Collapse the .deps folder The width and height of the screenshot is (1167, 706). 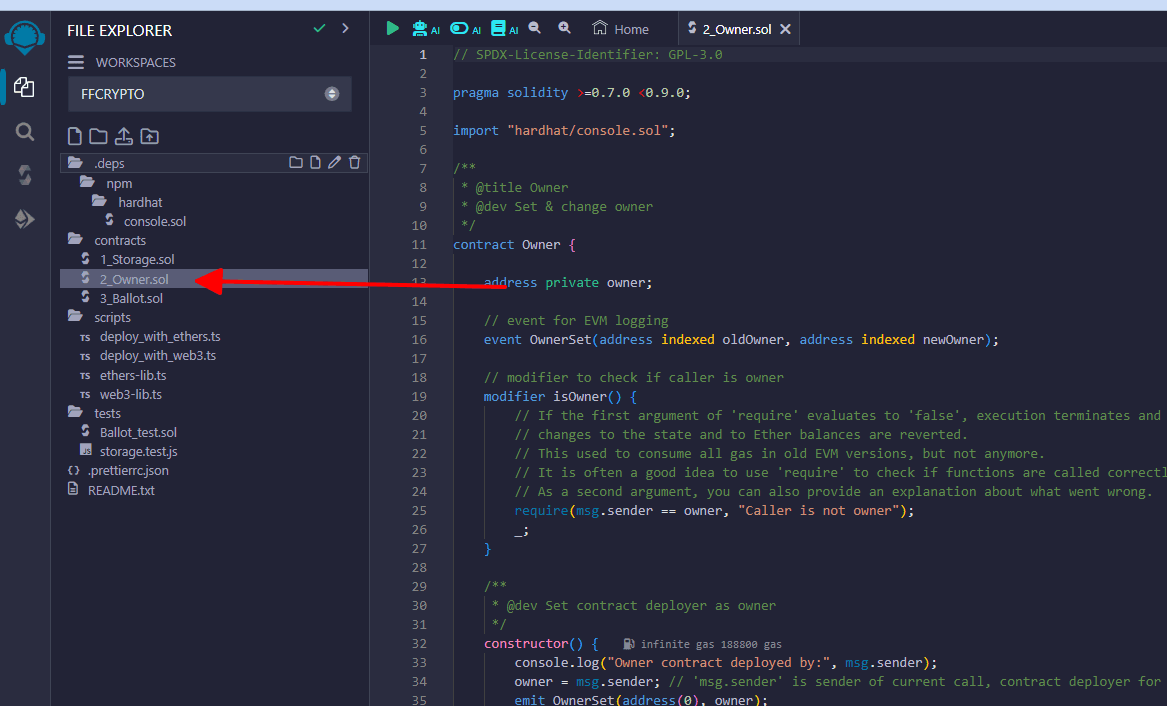(x=214, y=163)
